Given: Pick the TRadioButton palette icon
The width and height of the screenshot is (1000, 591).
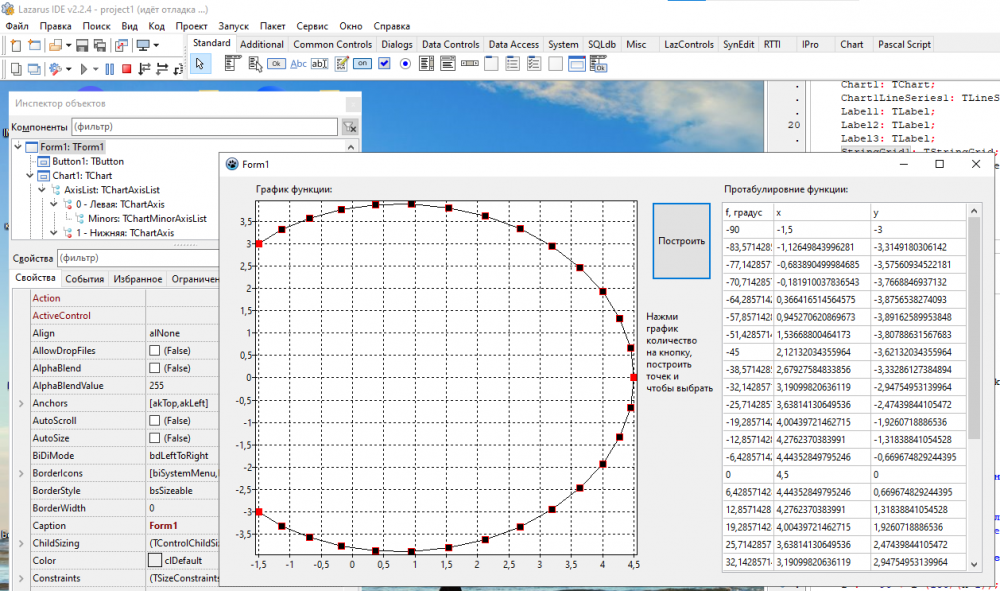Looking at the screenshot, I should 406,64.
